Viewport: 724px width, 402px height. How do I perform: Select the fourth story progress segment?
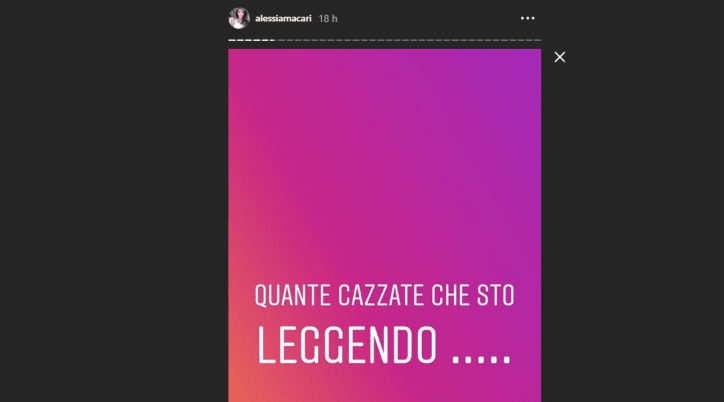(x=257, y=40)
